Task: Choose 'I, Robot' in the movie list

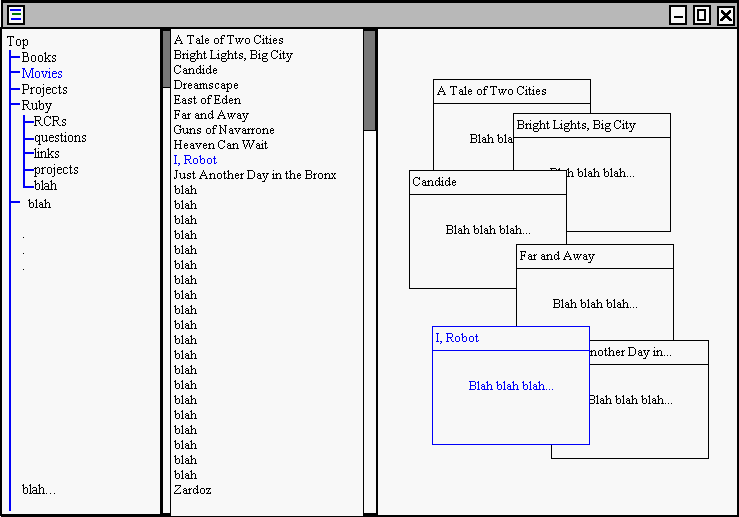Action: tap(195, 160)
